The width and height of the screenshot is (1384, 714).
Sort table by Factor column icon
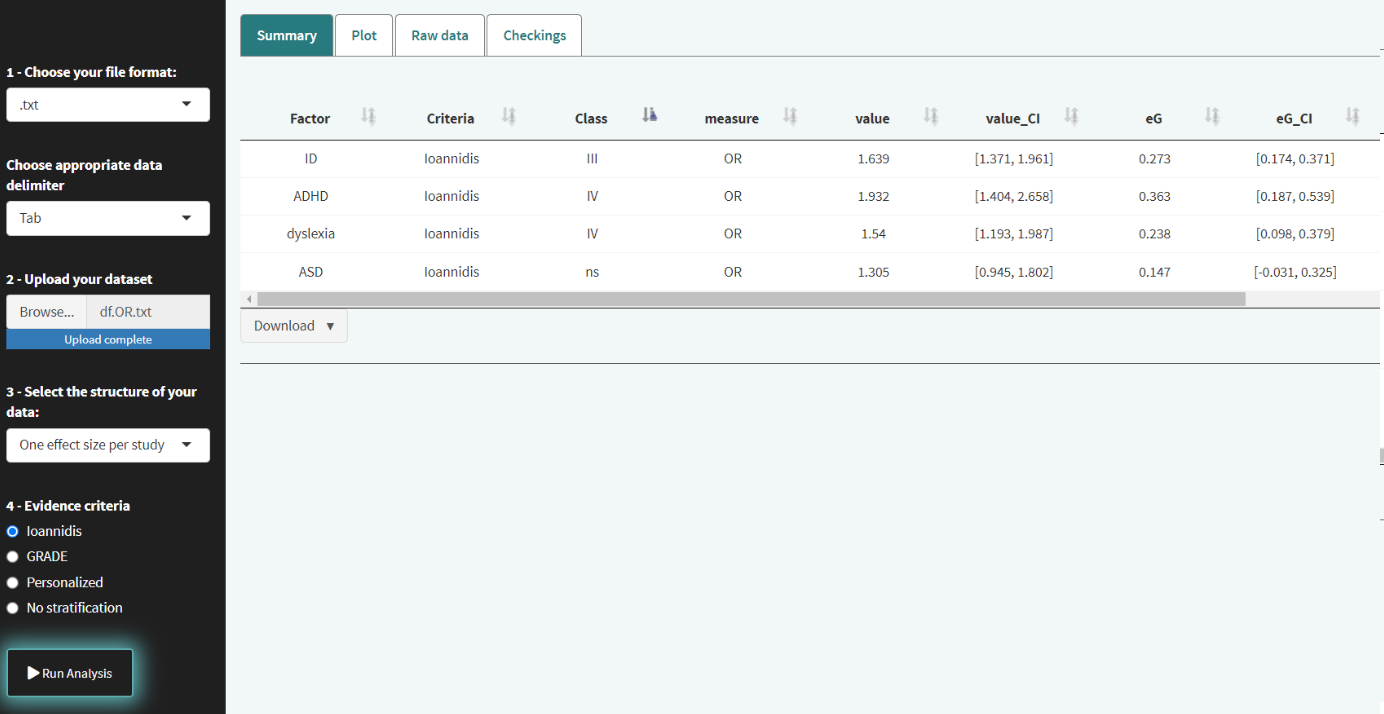coord(368,117)
